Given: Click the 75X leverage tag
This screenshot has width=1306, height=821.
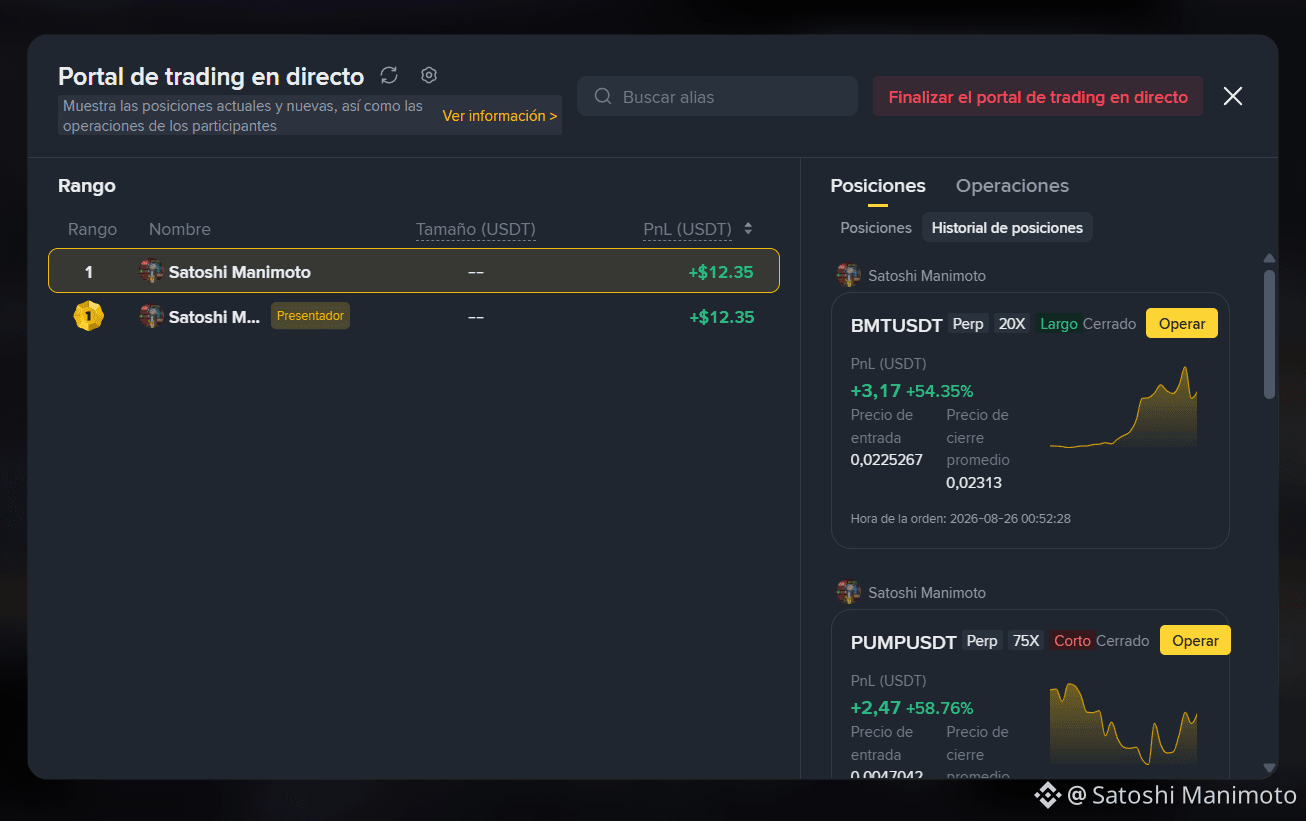Looking at the screenshot, I should pyautogui.click(x=1026, y=641).
